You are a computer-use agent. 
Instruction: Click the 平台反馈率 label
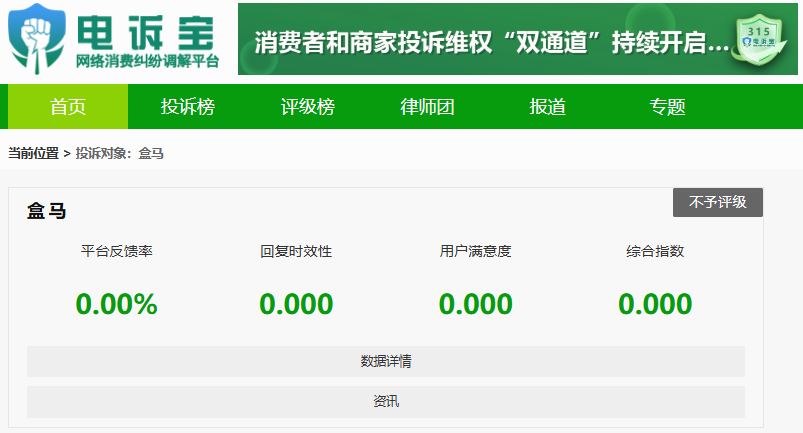117,251
